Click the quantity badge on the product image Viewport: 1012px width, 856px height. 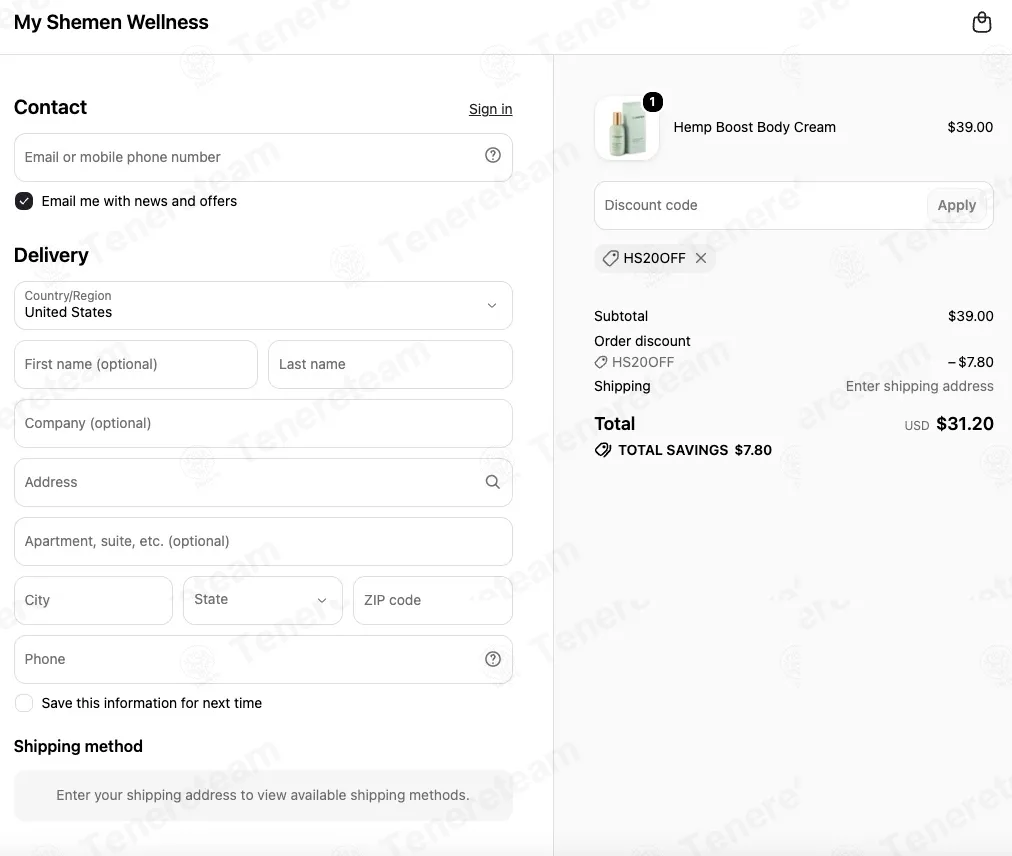point(653,101)
